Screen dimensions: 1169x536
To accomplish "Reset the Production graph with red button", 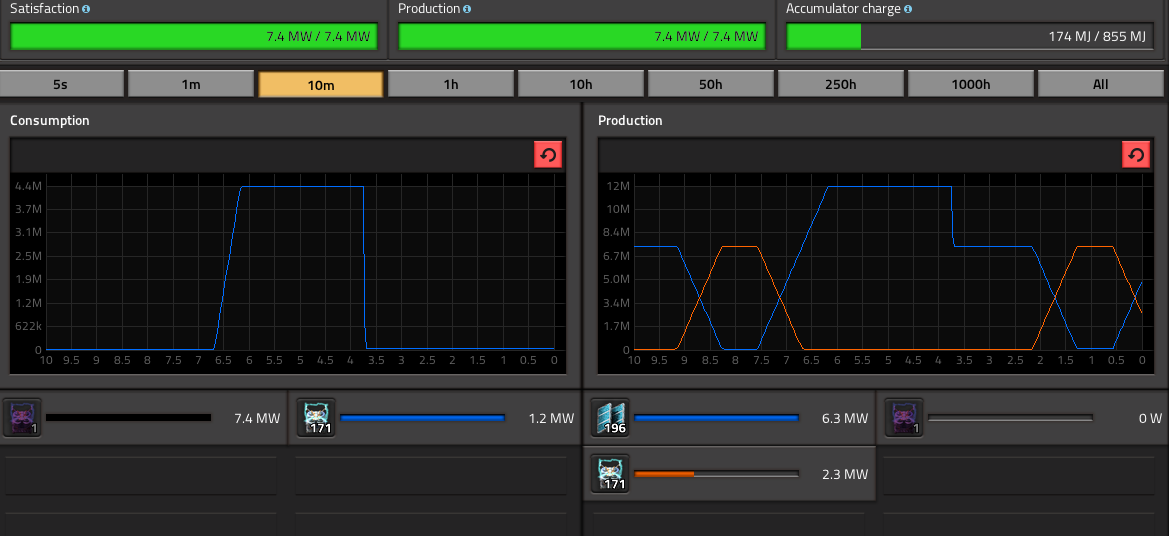I will click(1136, 155).
